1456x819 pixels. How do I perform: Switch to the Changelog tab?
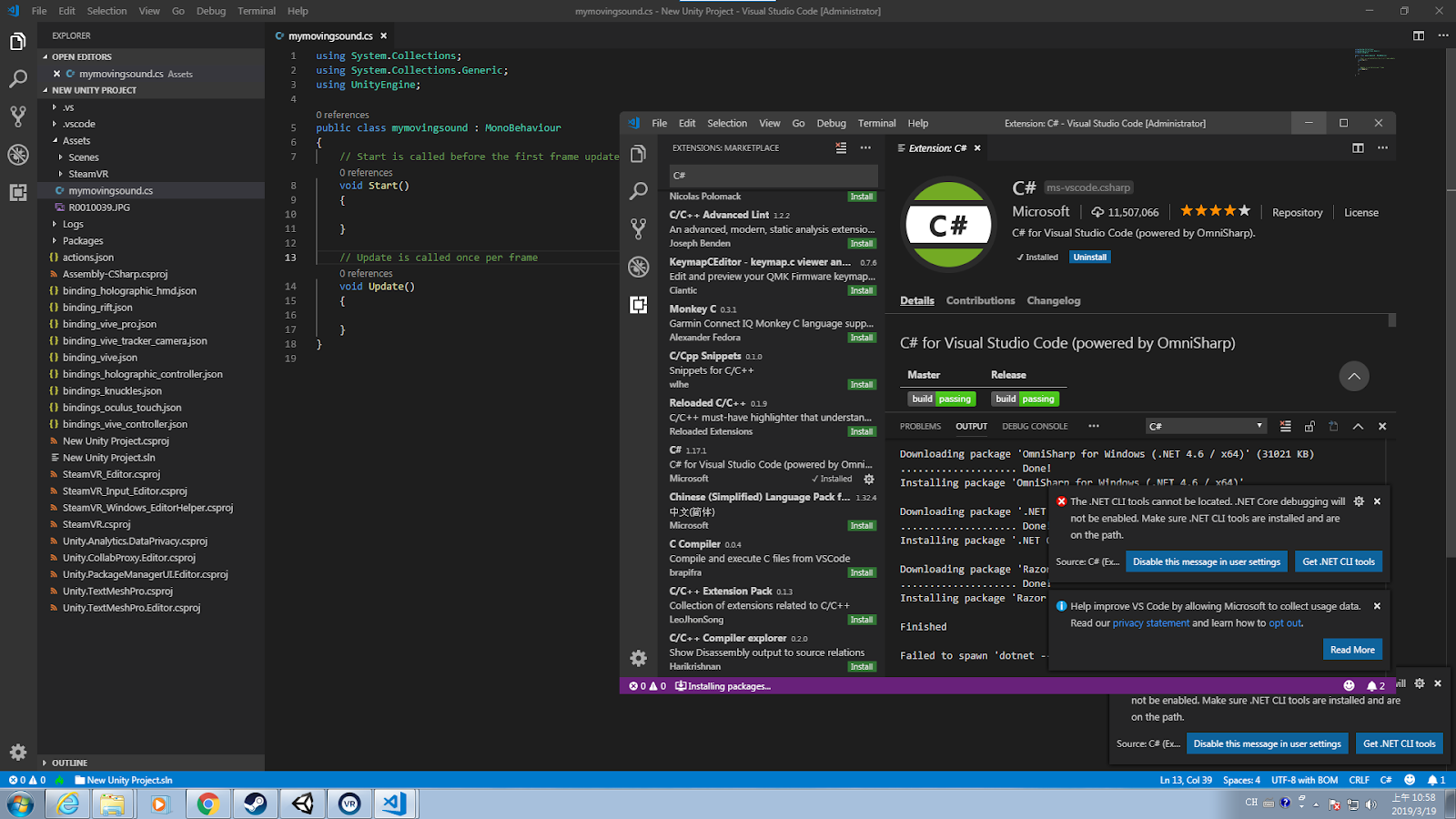click(x=1054, y=300)
